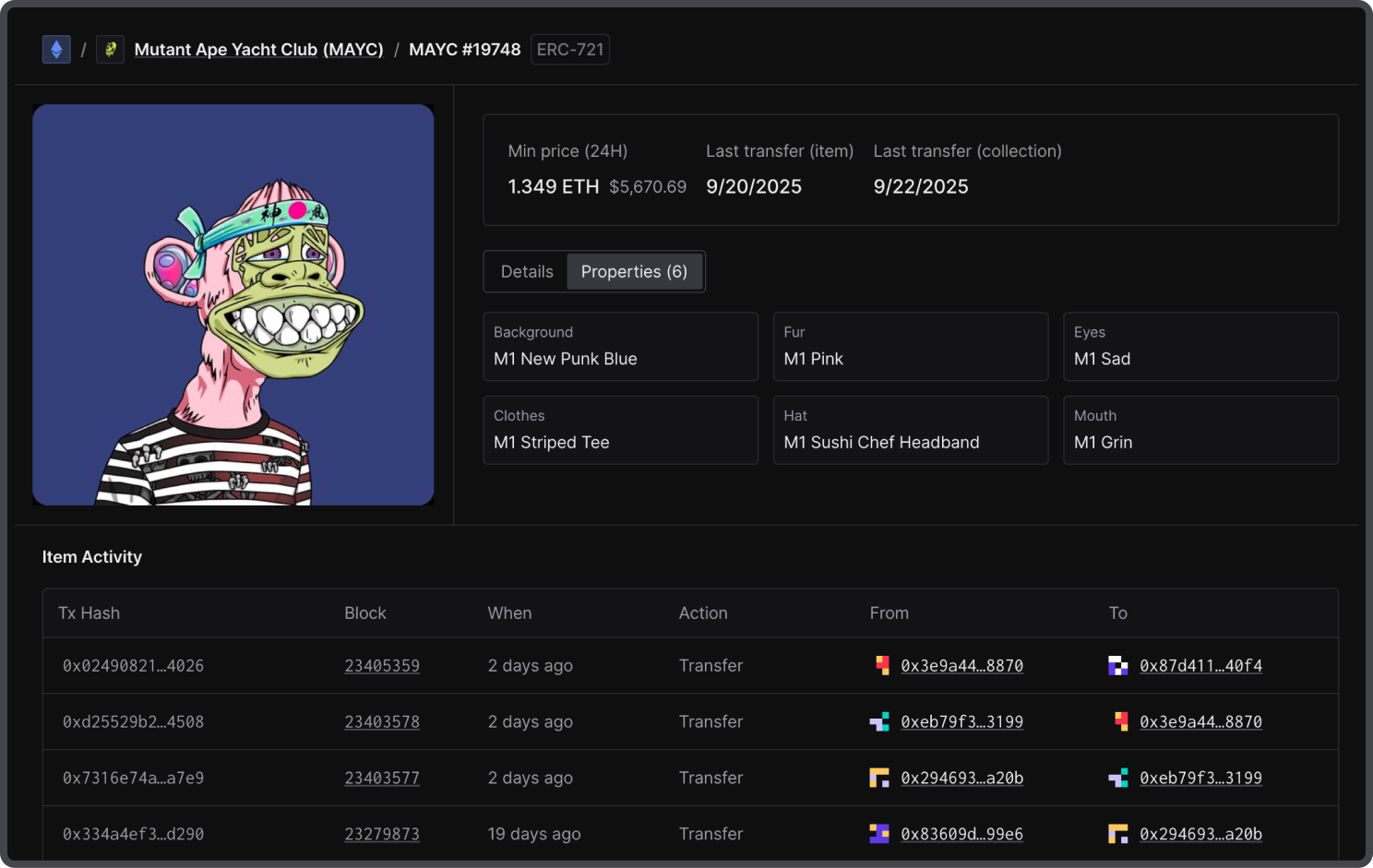
Task: Click the Item Activity section heading
Action: [x=92, y=557]
